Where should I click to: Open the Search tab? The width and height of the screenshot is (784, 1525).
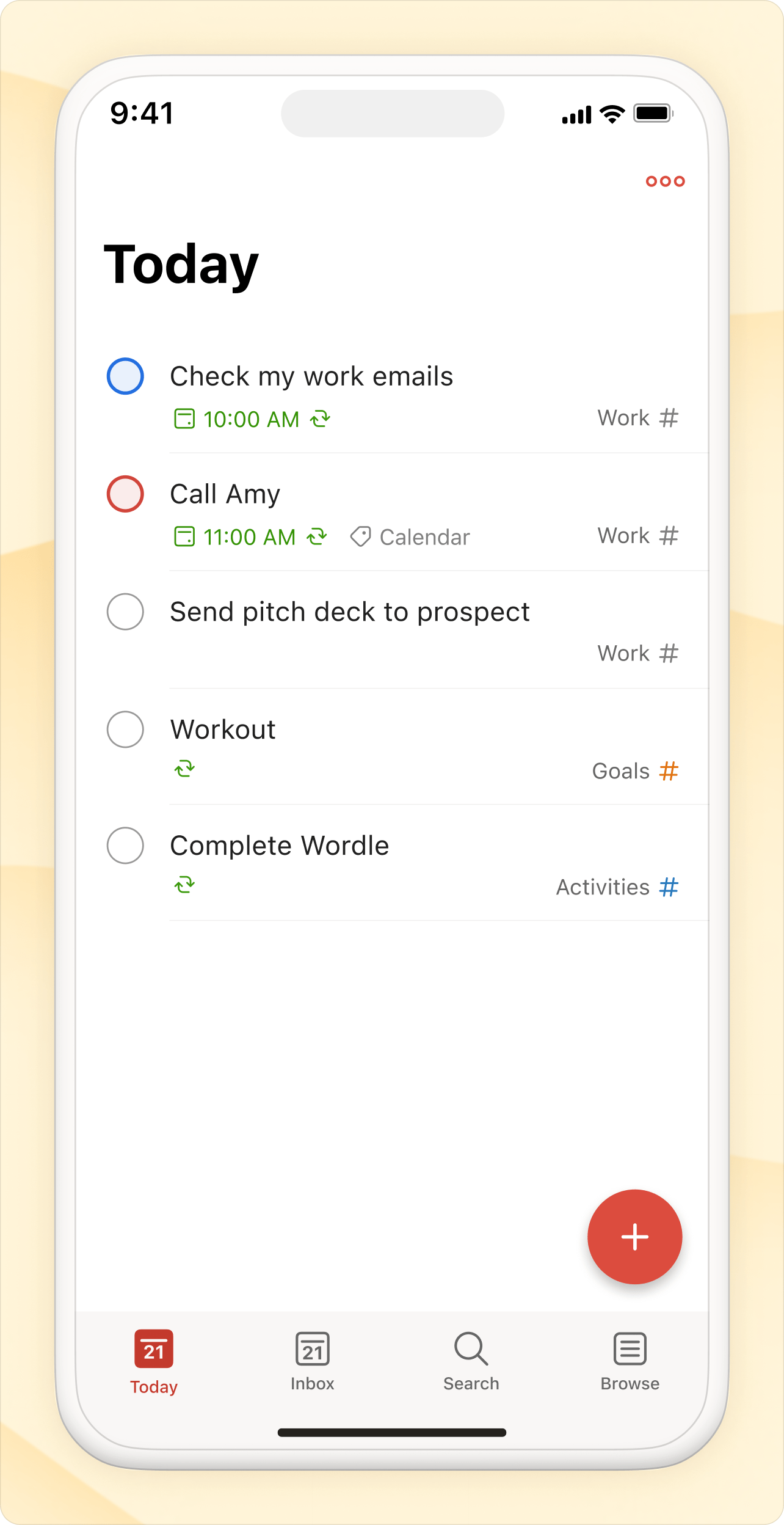[471, 1361]
